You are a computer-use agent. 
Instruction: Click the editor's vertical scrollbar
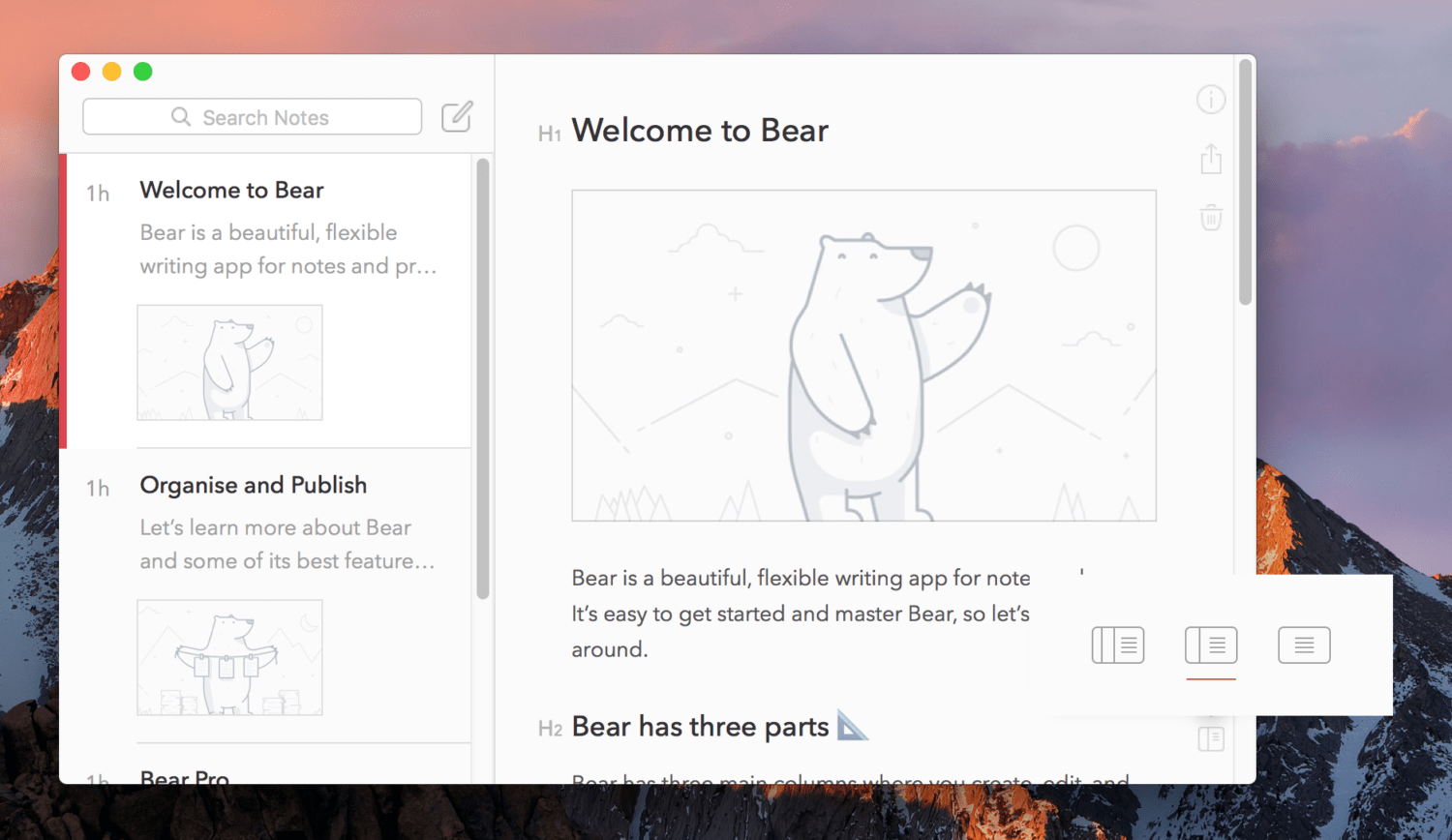point(1245,184)
